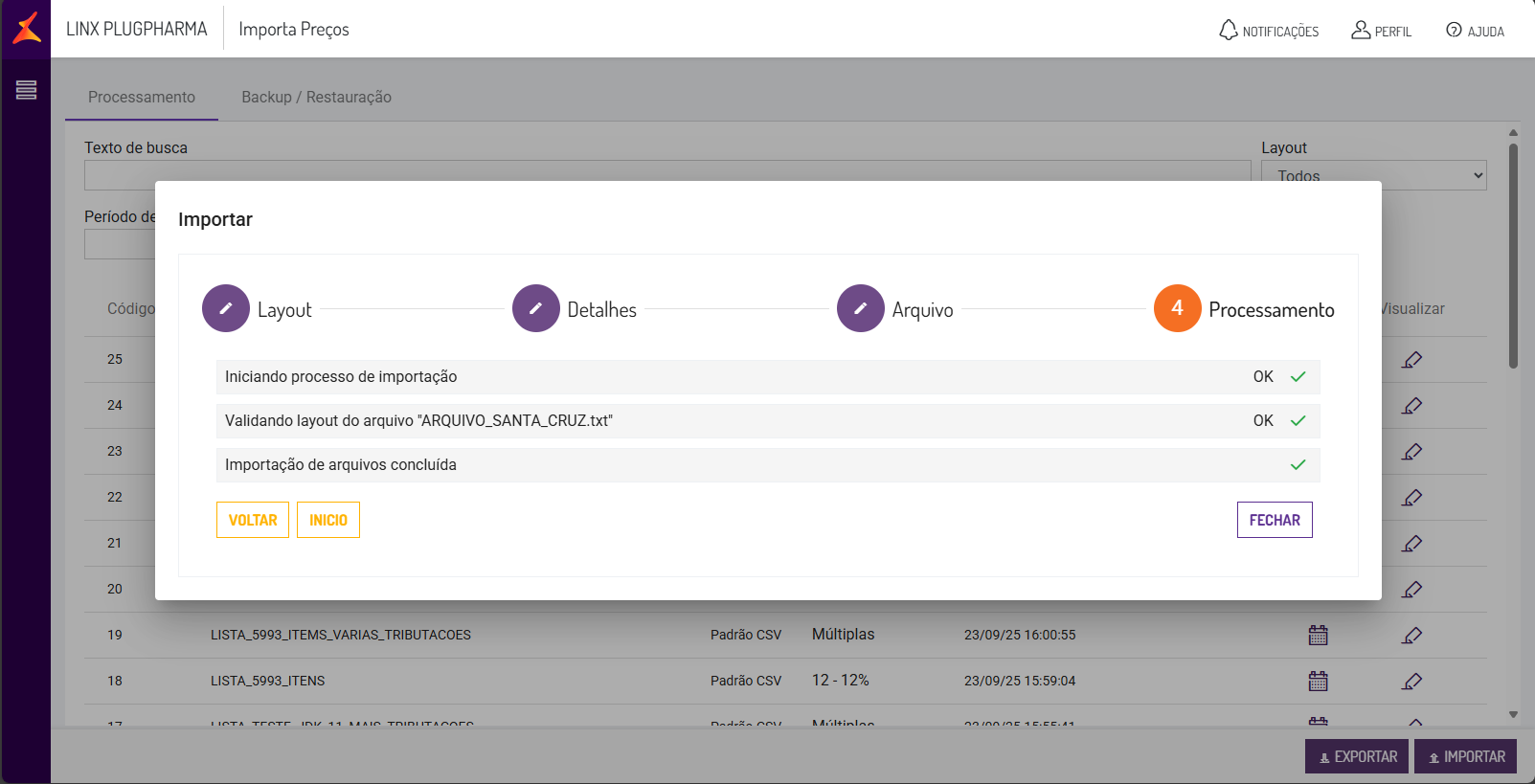Click the Importa Preços header title

pyautogui.click(x=294, y=30)
